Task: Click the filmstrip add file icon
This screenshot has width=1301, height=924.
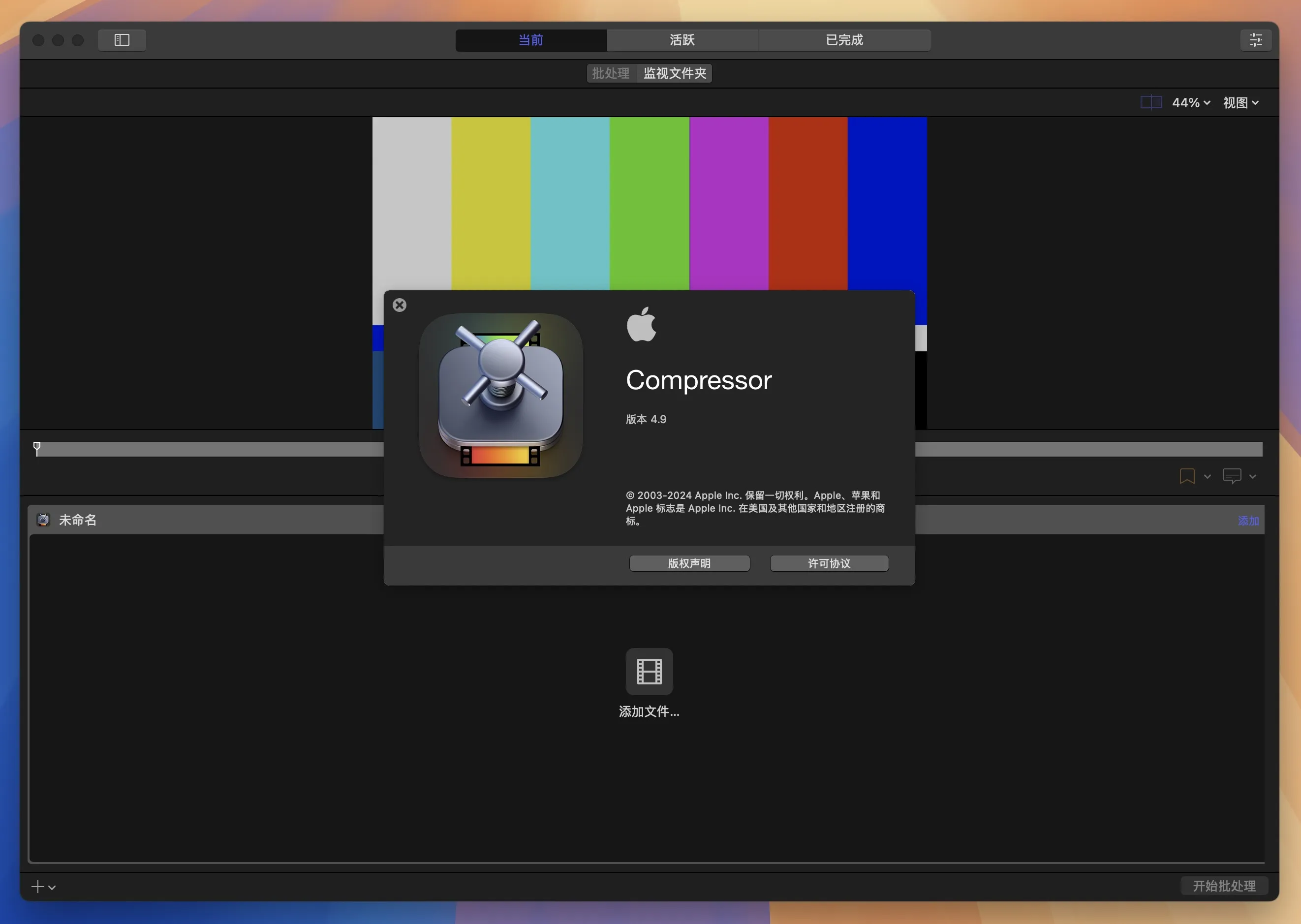Action: point(649,672)
